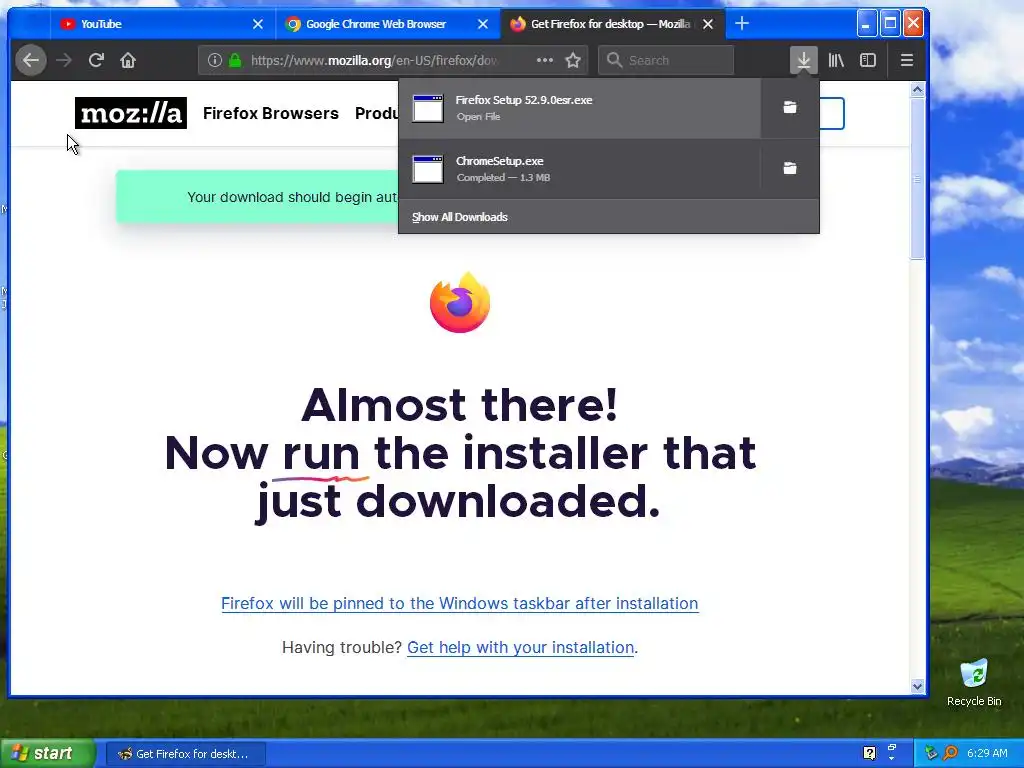This screenshot has width=1024, height=768.
Task: Toggle the Downloads toolbar arrow button
Action: 803,60
